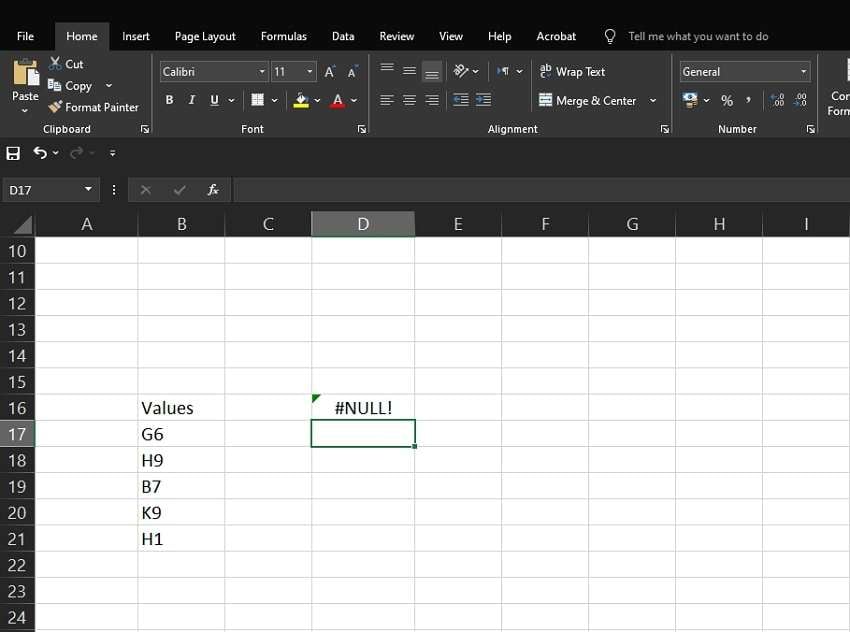Screen dimensions: 850x632
Task: Click the text direction icon
Action: 503,71
